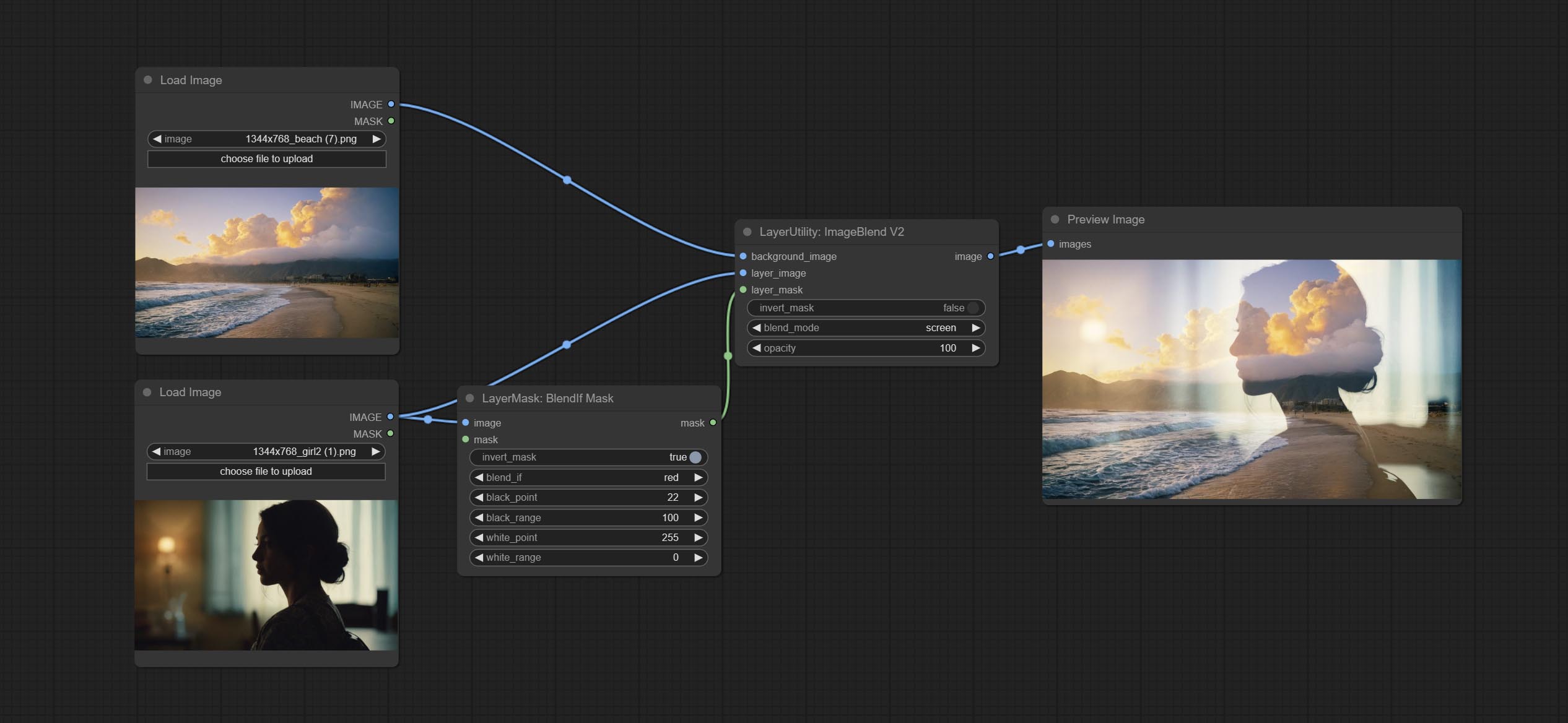Image resolution: width=1568 pixels, height=723 pixels.
Task: Decrease opacity with the left arrow
Action: click(x=756, y=349)
